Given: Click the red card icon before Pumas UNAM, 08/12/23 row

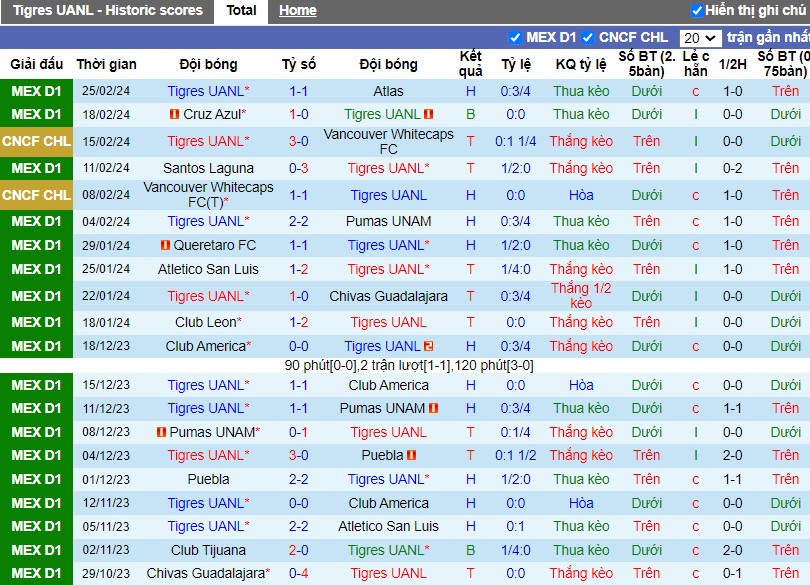Looking at the screenshot, I should pyautogui.click(x=161, y=432).
